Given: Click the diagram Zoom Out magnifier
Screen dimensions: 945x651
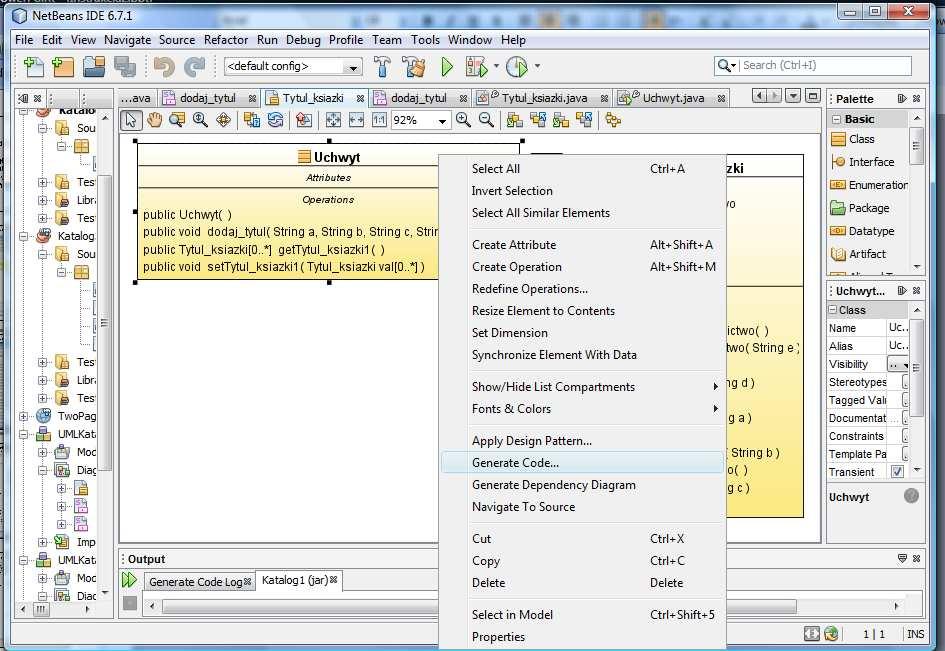Looking at the screenshot, I should pos(486,120).
